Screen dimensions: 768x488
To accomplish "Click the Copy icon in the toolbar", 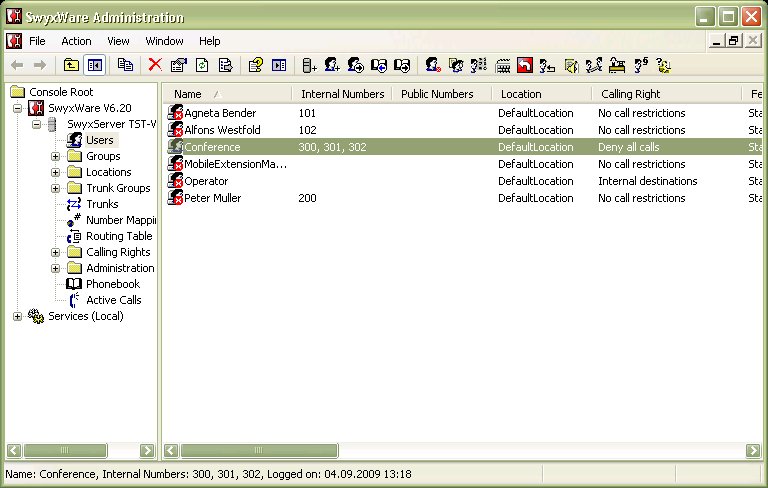I will (x=125, y=65).
